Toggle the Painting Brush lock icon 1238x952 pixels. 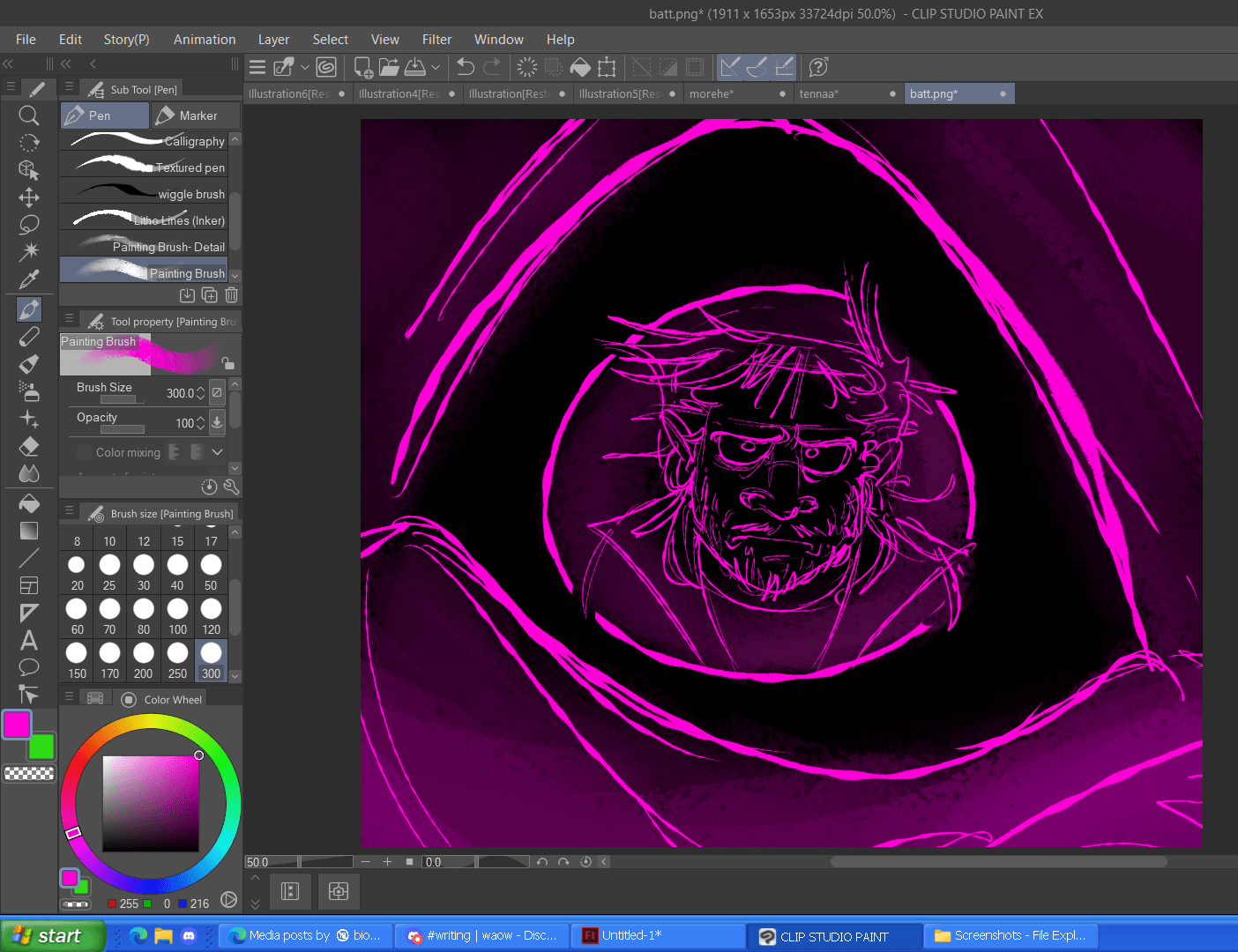coord(227,362)
